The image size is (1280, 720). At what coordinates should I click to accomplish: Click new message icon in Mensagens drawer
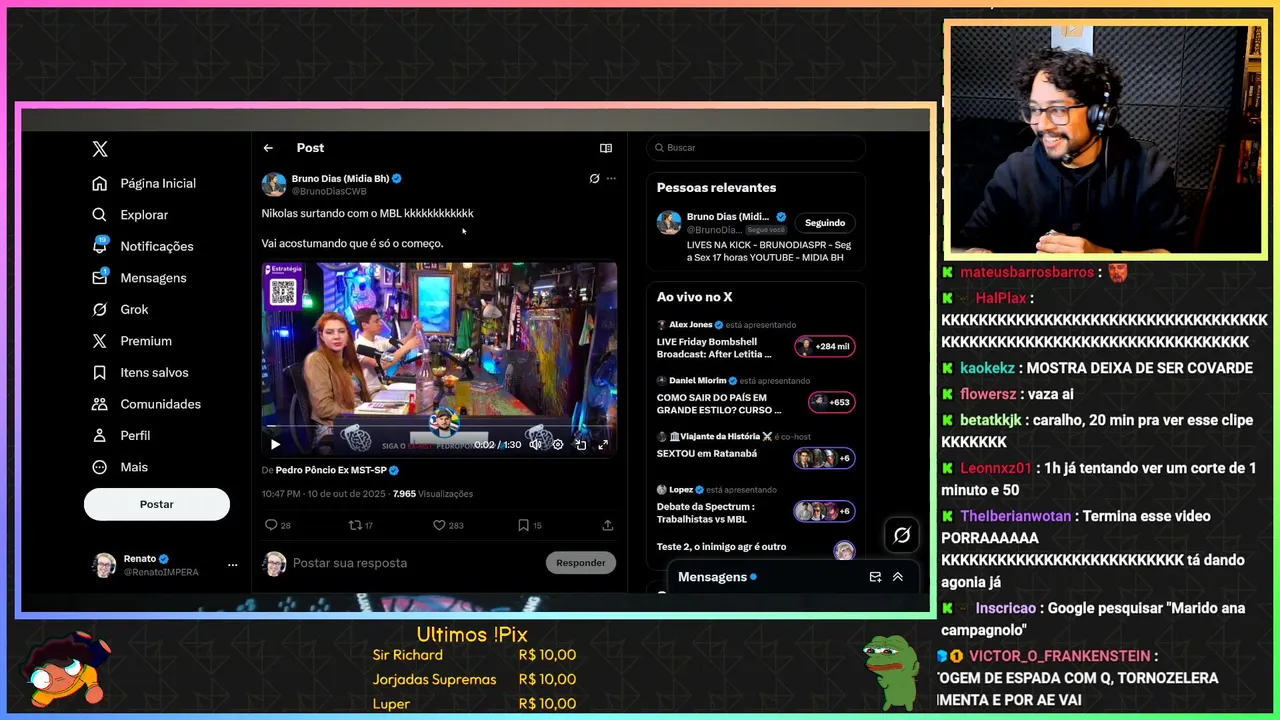(875, 577)
